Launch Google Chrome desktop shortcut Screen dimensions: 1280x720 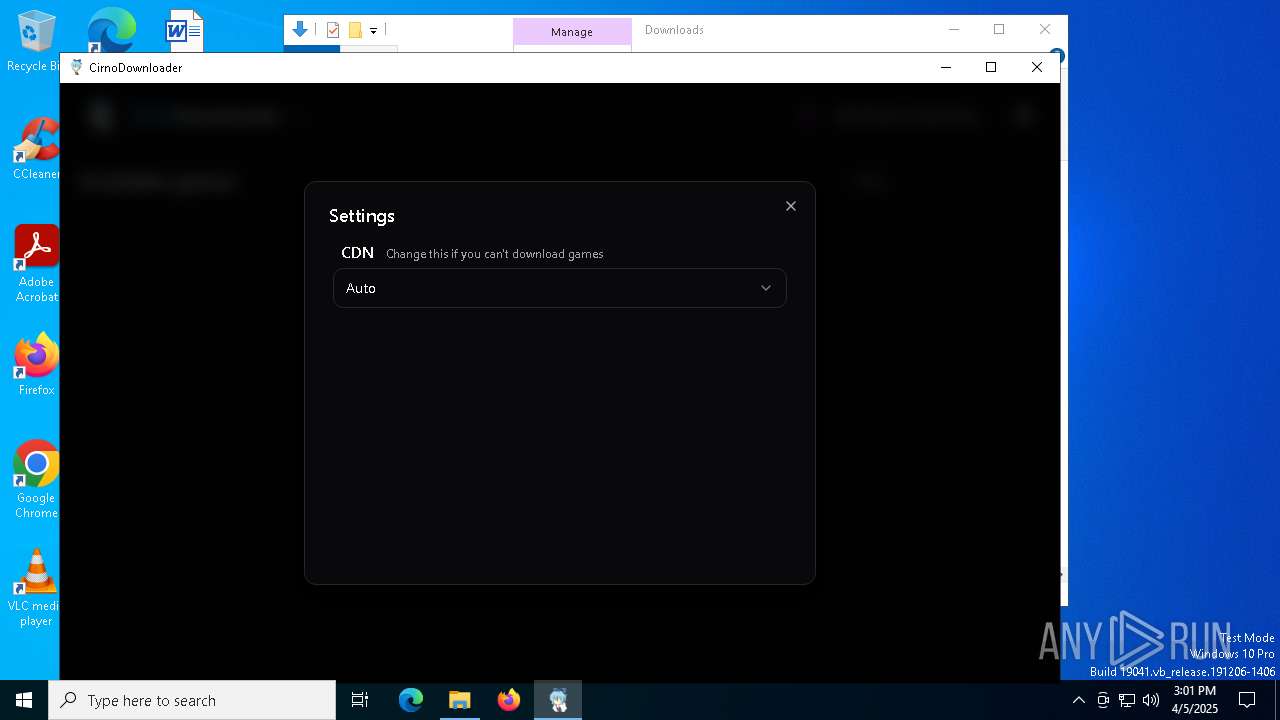(36, 480)
